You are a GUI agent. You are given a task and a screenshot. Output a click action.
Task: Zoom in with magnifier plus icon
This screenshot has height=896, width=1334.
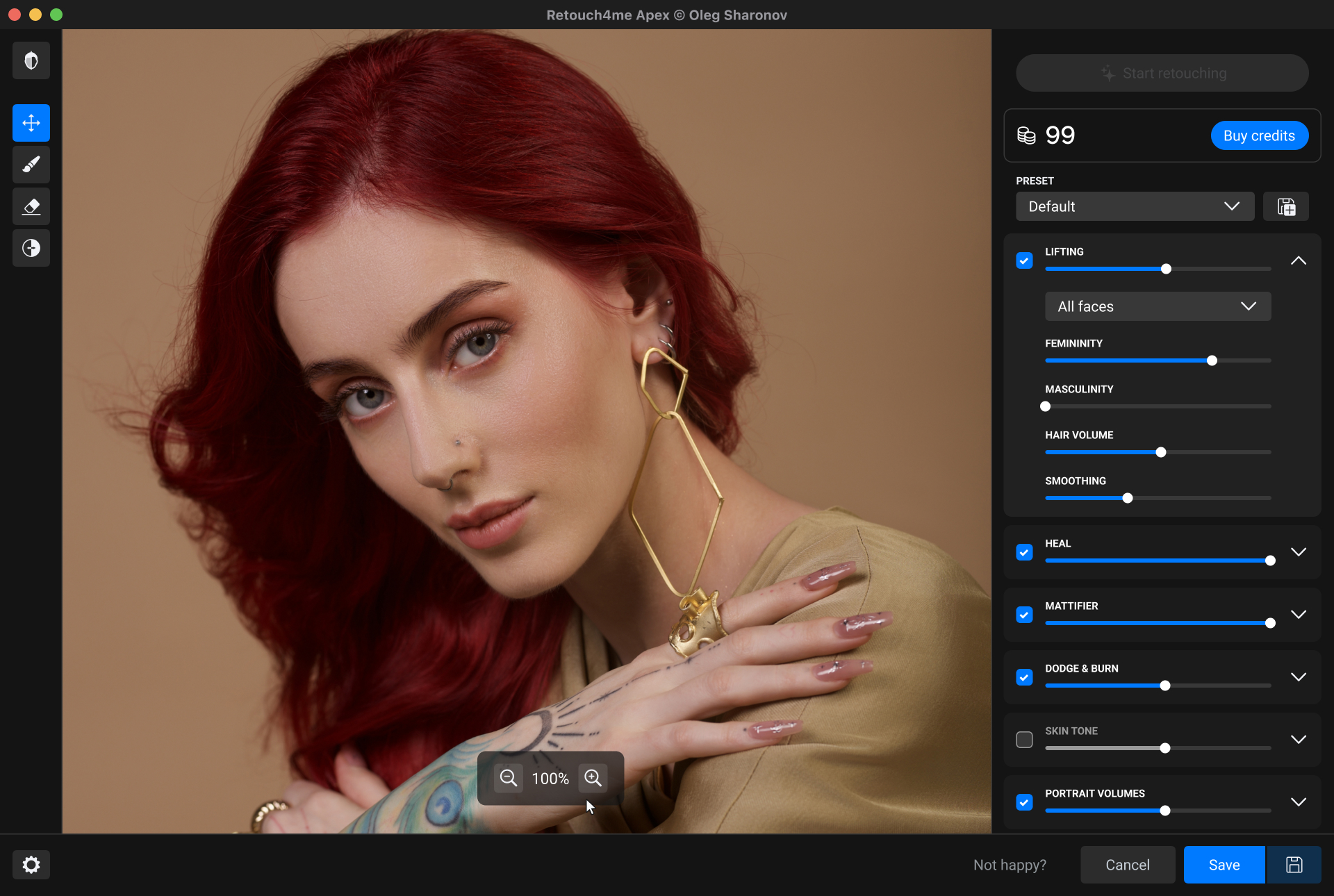point(593,778)
